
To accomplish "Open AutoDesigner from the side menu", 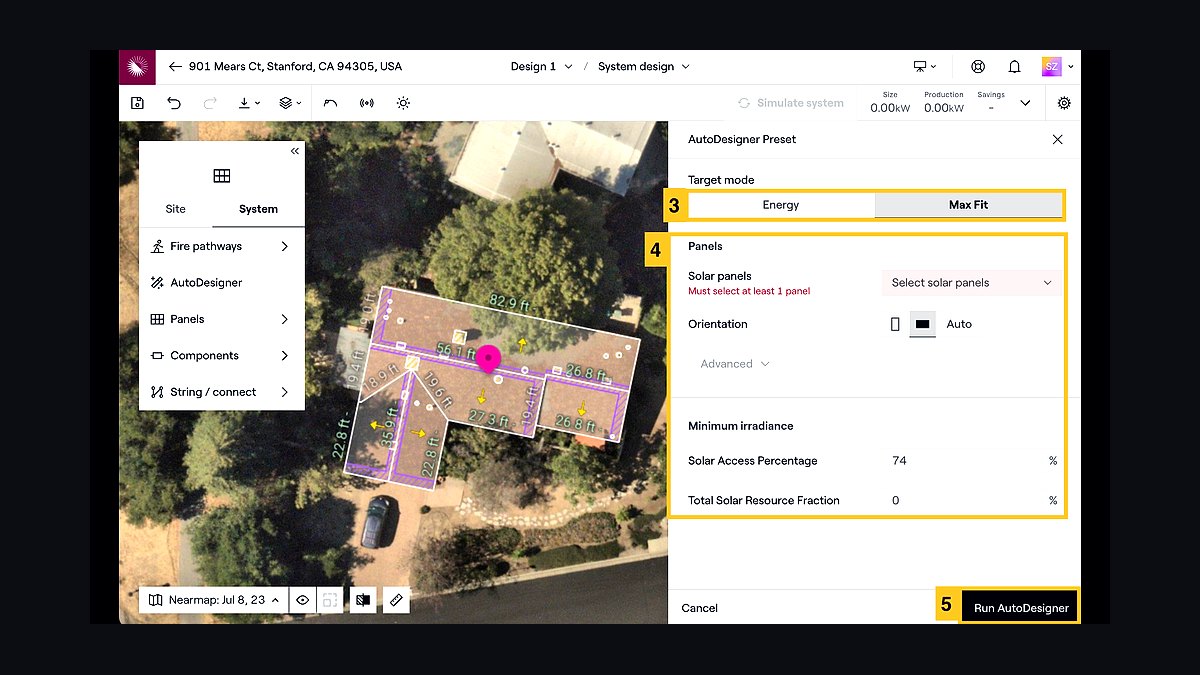I will point(221,283).
